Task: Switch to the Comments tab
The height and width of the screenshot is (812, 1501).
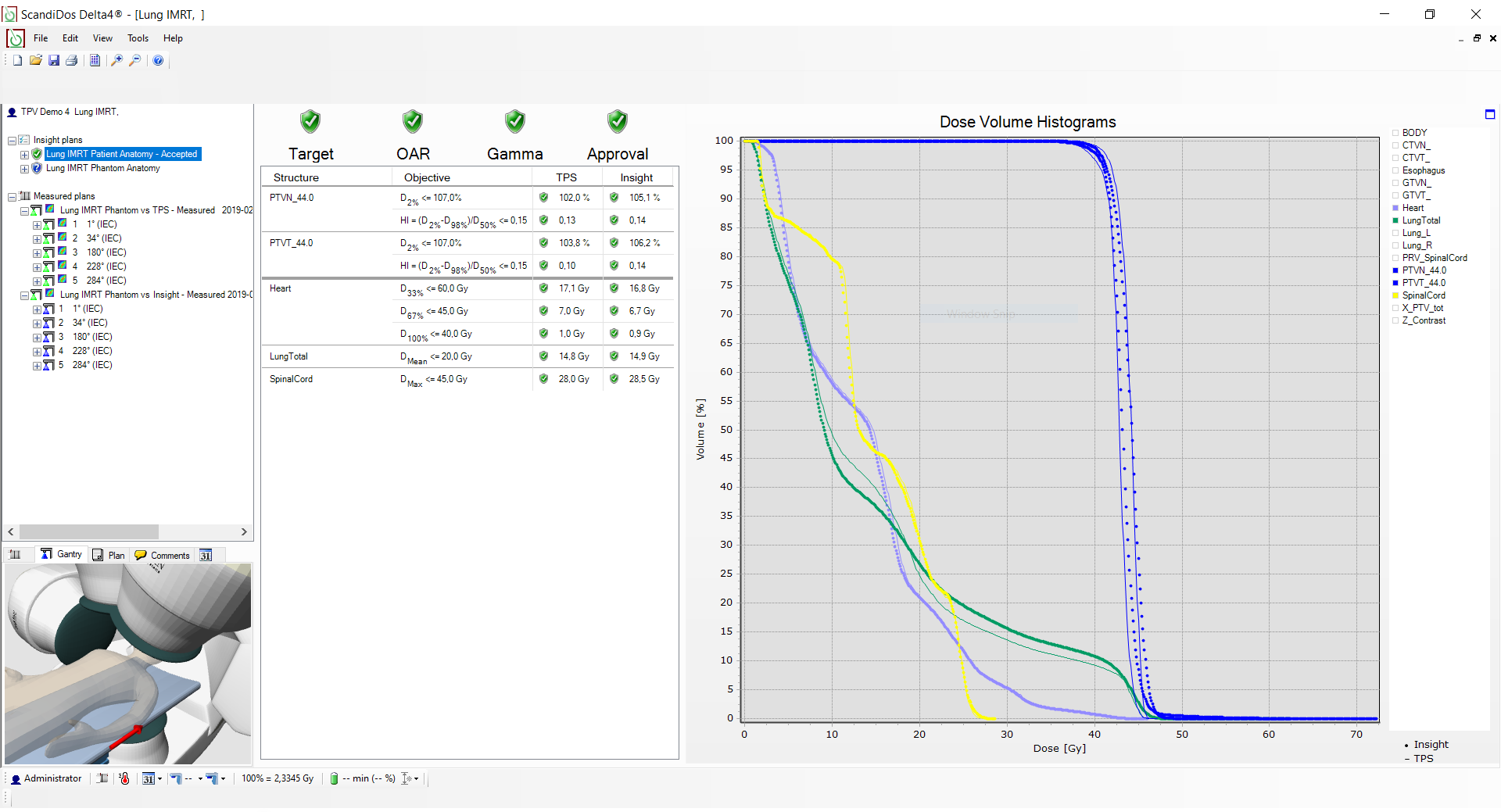Action: point(163,555)
